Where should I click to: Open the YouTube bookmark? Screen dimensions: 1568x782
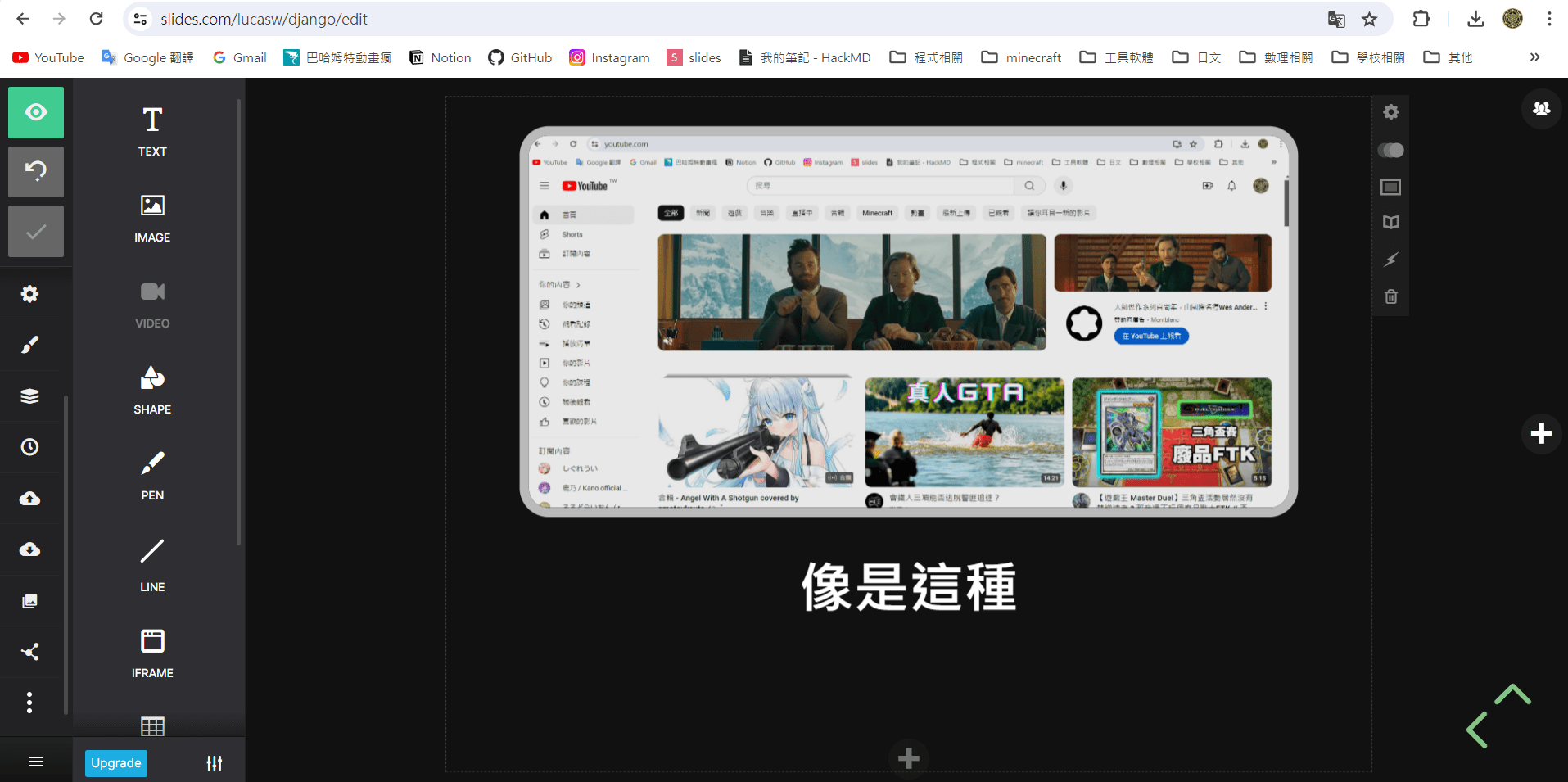tap(48, 57)
